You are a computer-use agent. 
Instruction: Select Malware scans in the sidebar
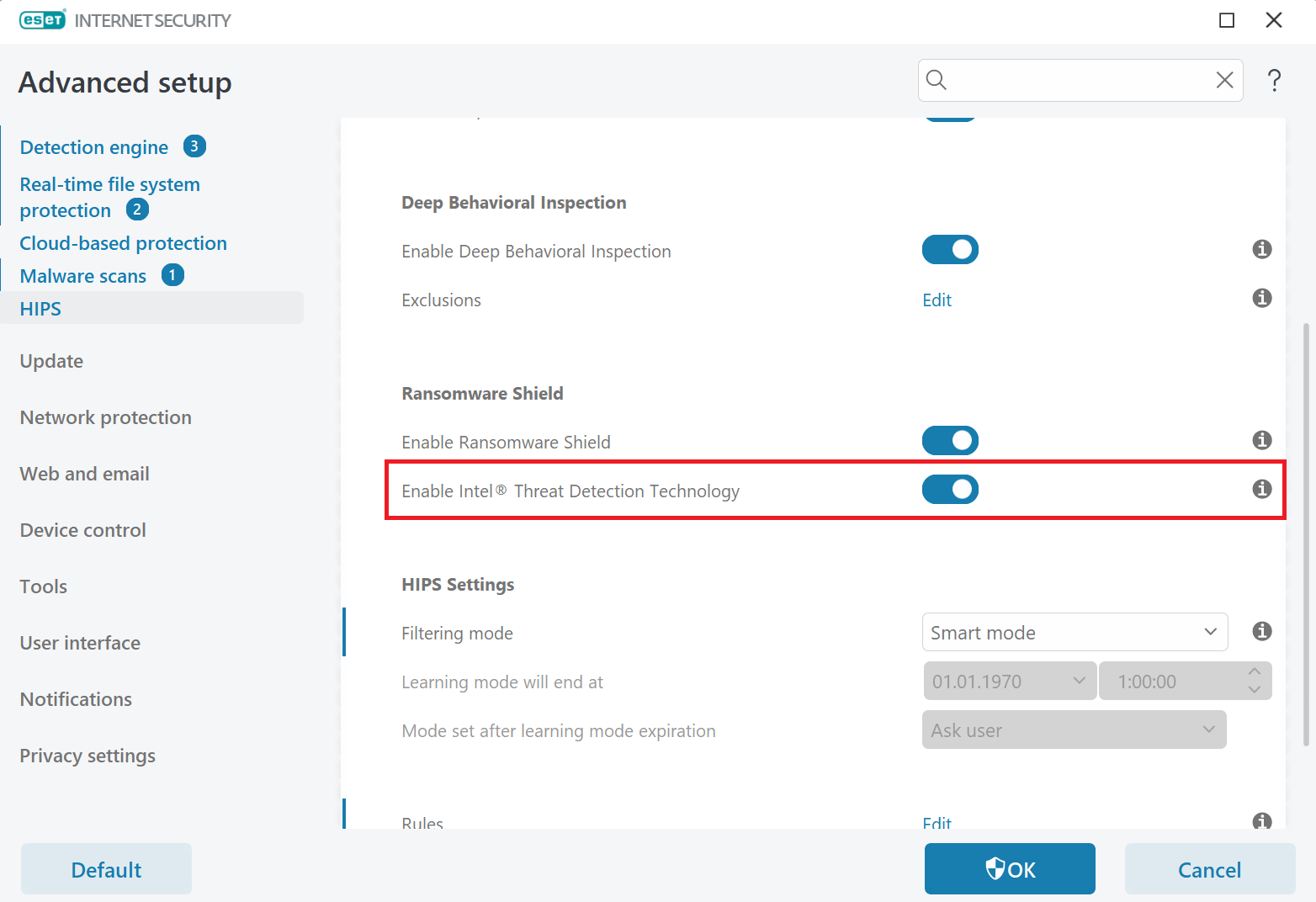83,276
